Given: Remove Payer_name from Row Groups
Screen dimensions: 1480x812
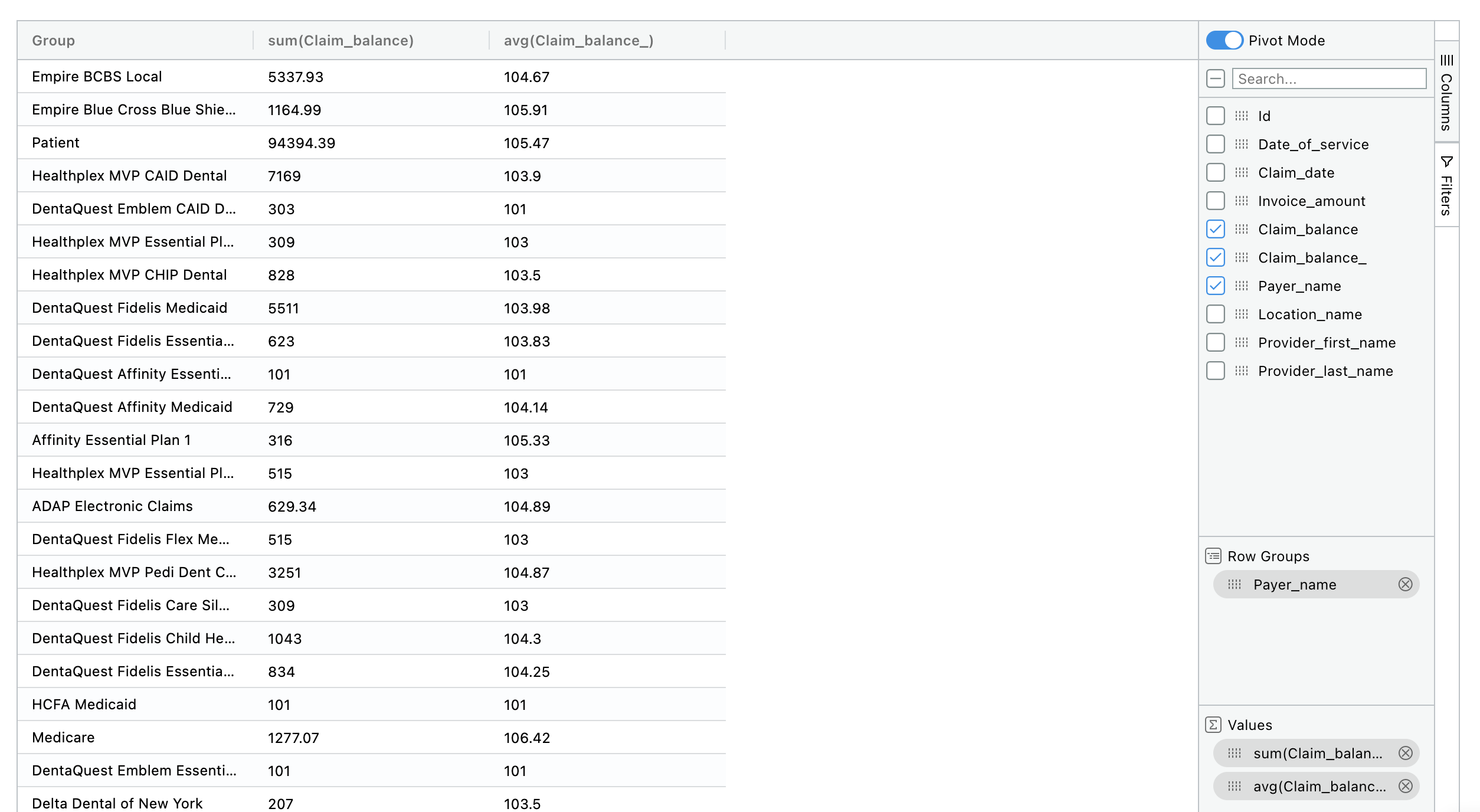Looking at the screenshot, I should pos(1405,584).
